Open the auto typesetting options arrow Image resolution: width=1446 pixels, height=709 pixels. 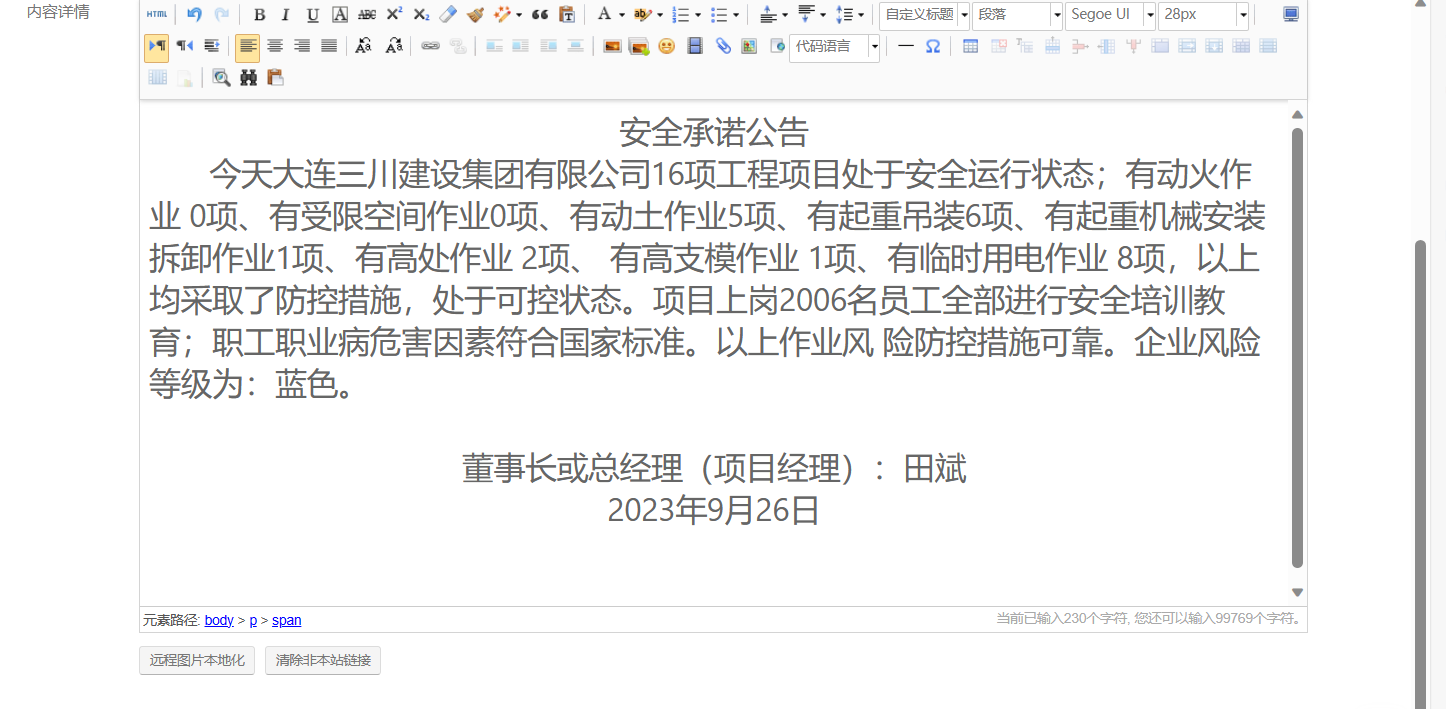tap(519, 15)
